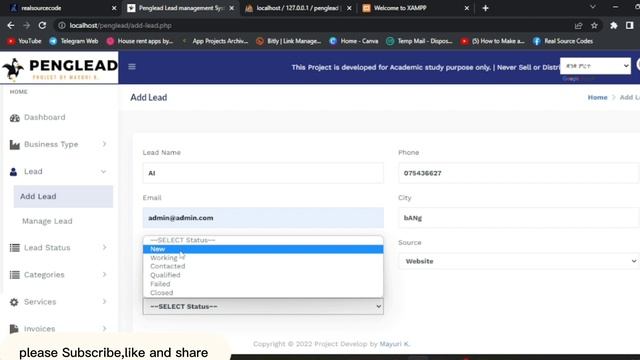Screen dimensions: 640x360
Task: Click the Dashboard gauge icon
Action: pos(15,118)
